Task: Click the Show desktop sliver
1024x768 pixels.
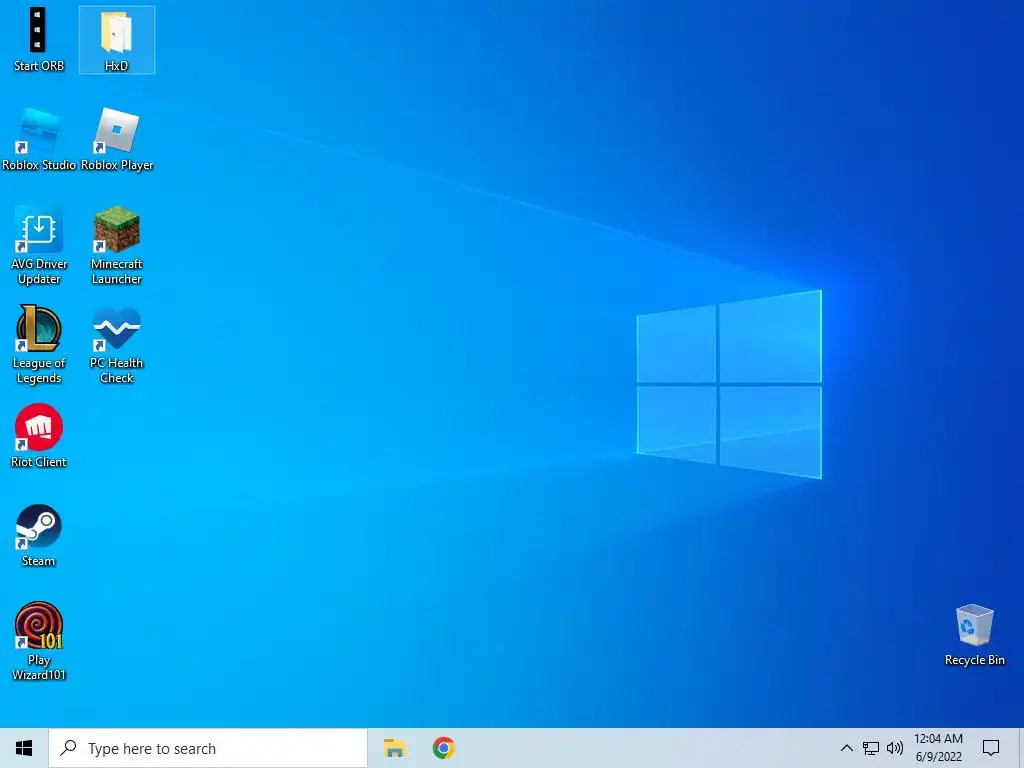Action: tap(1021, 748)
